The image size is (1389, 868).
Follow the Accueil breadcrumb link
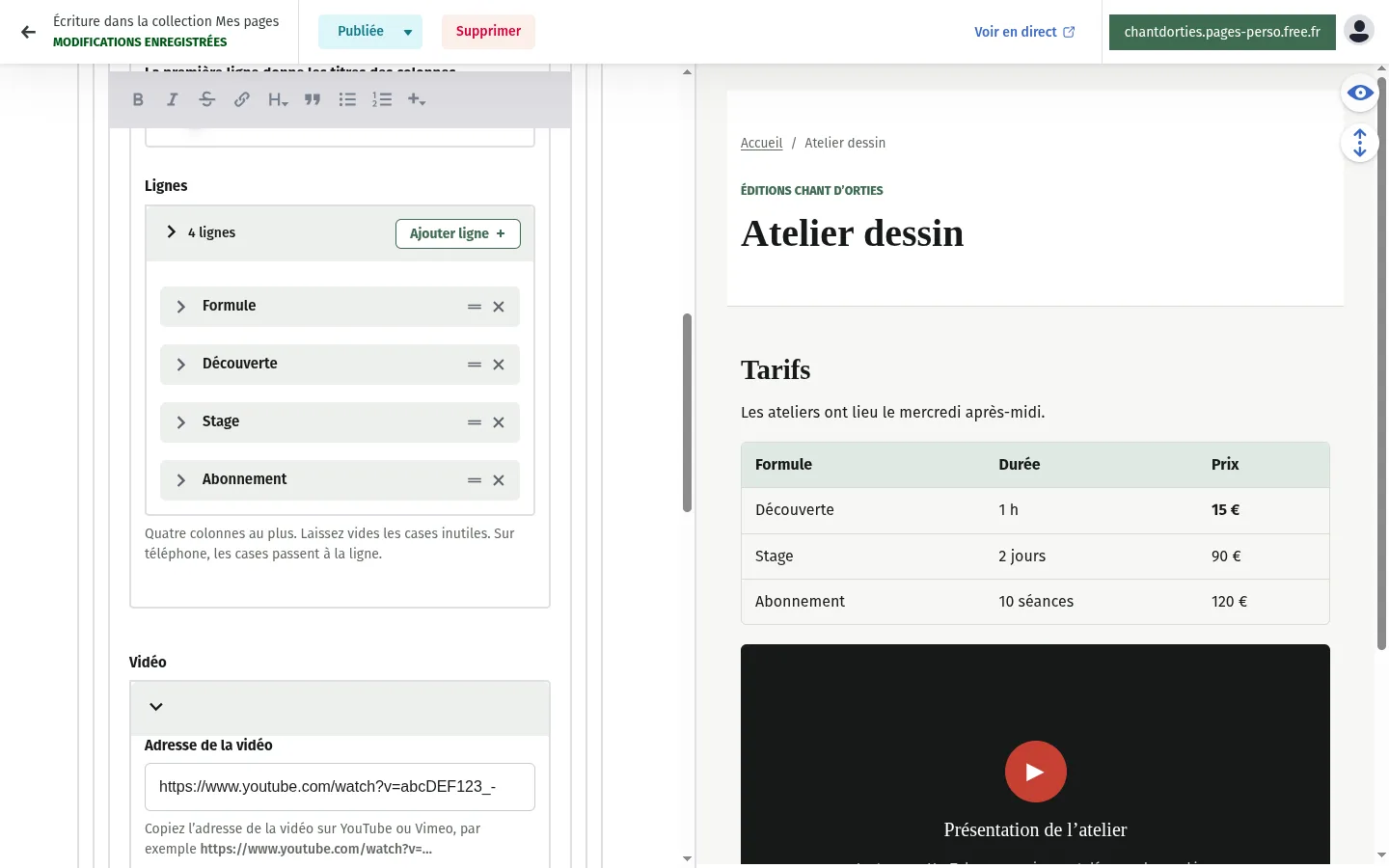click(761, 143)
